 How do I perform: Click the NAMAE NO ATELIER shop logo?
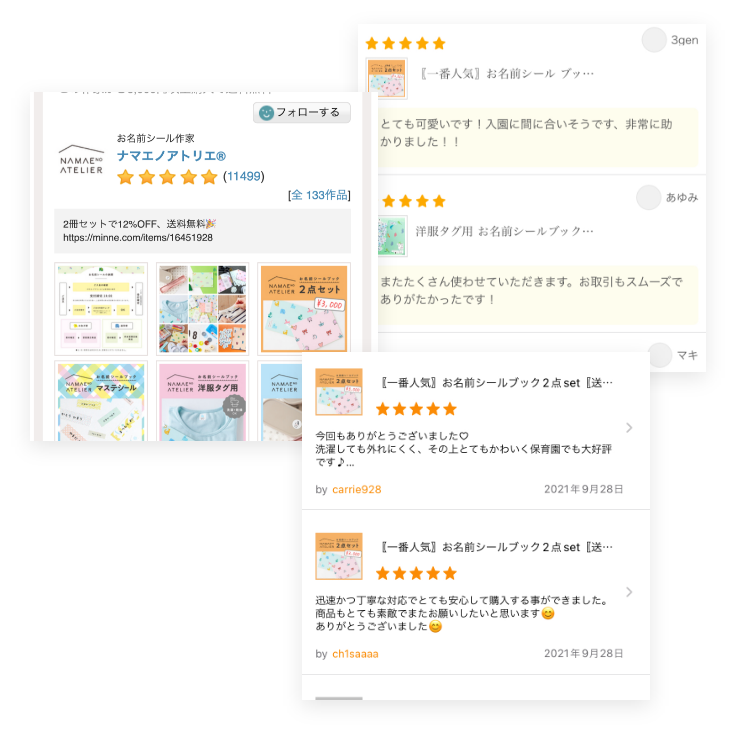81,160
